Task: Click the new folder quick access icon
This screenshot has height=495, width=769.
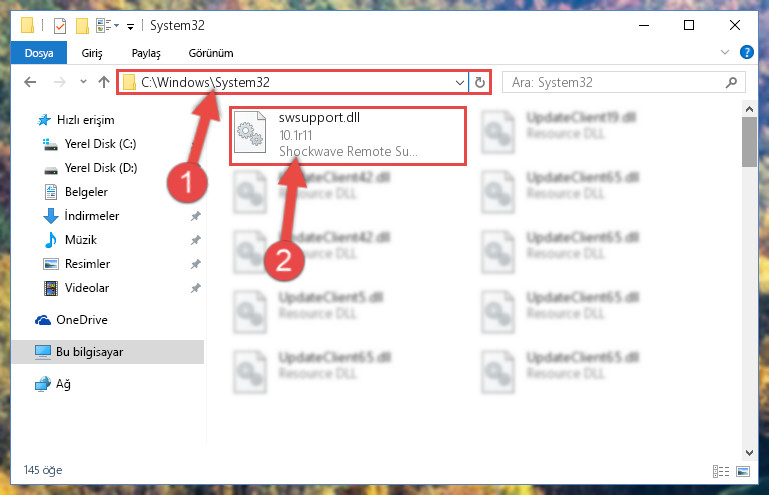Action: tap(82, 26)
